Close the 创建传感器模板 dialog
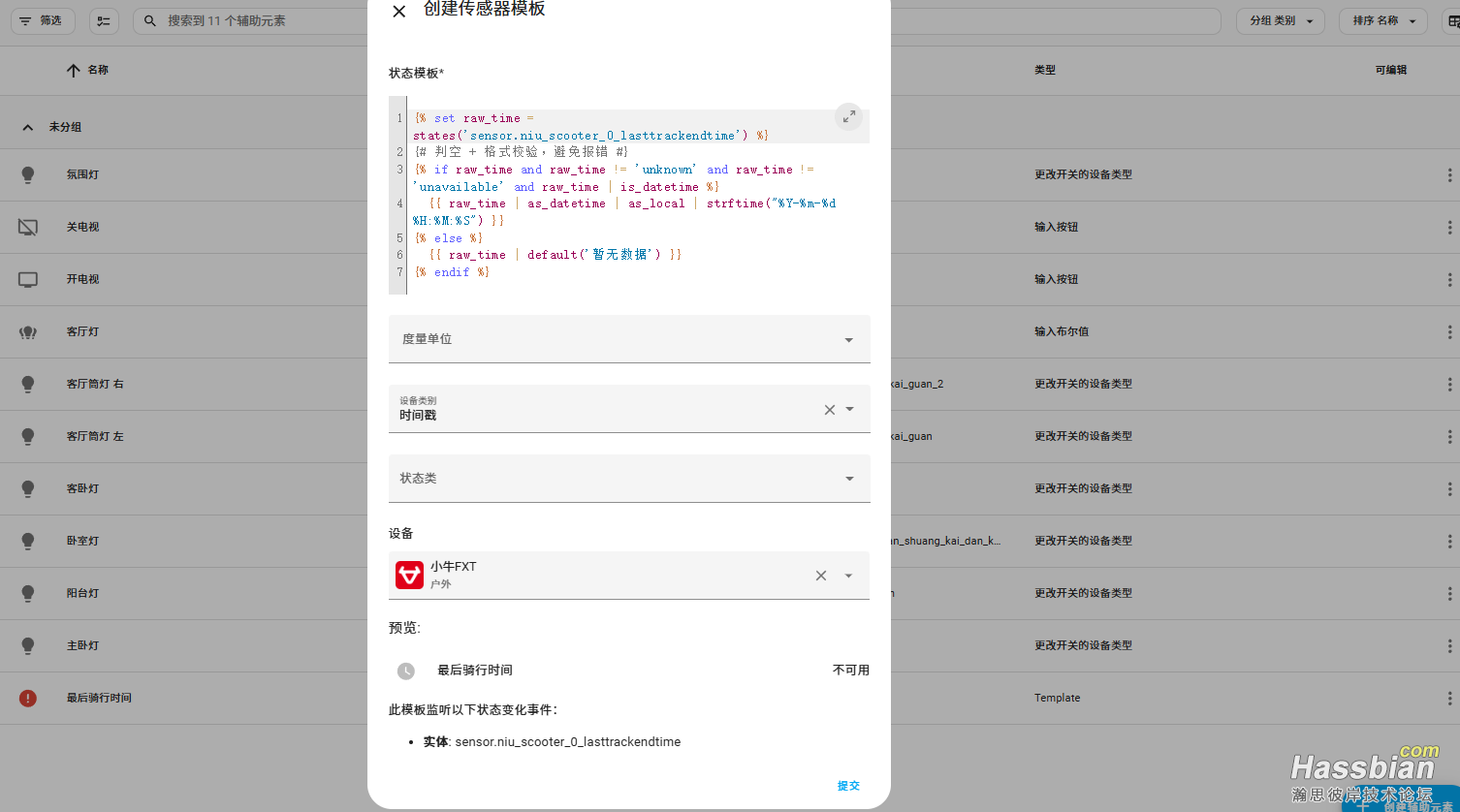The height and width of the screenshot is (812, 1460). click(x=398, y=12)
